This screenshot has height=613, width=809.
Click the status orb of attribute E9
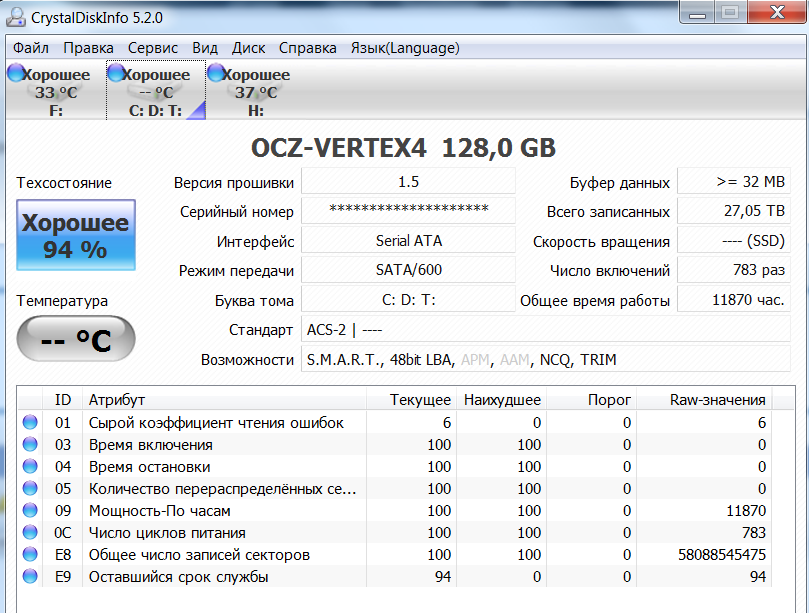30,576
